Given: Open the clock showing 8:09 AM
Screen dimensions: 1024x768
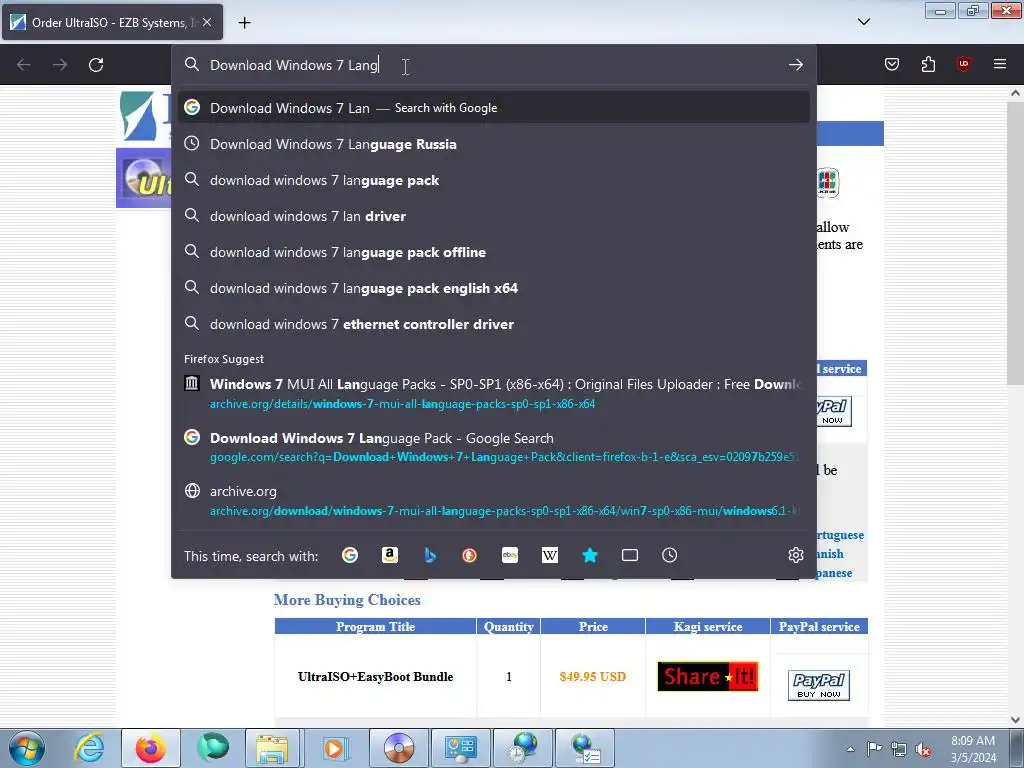Looking at the screenshot, I should tap(973, 748).
